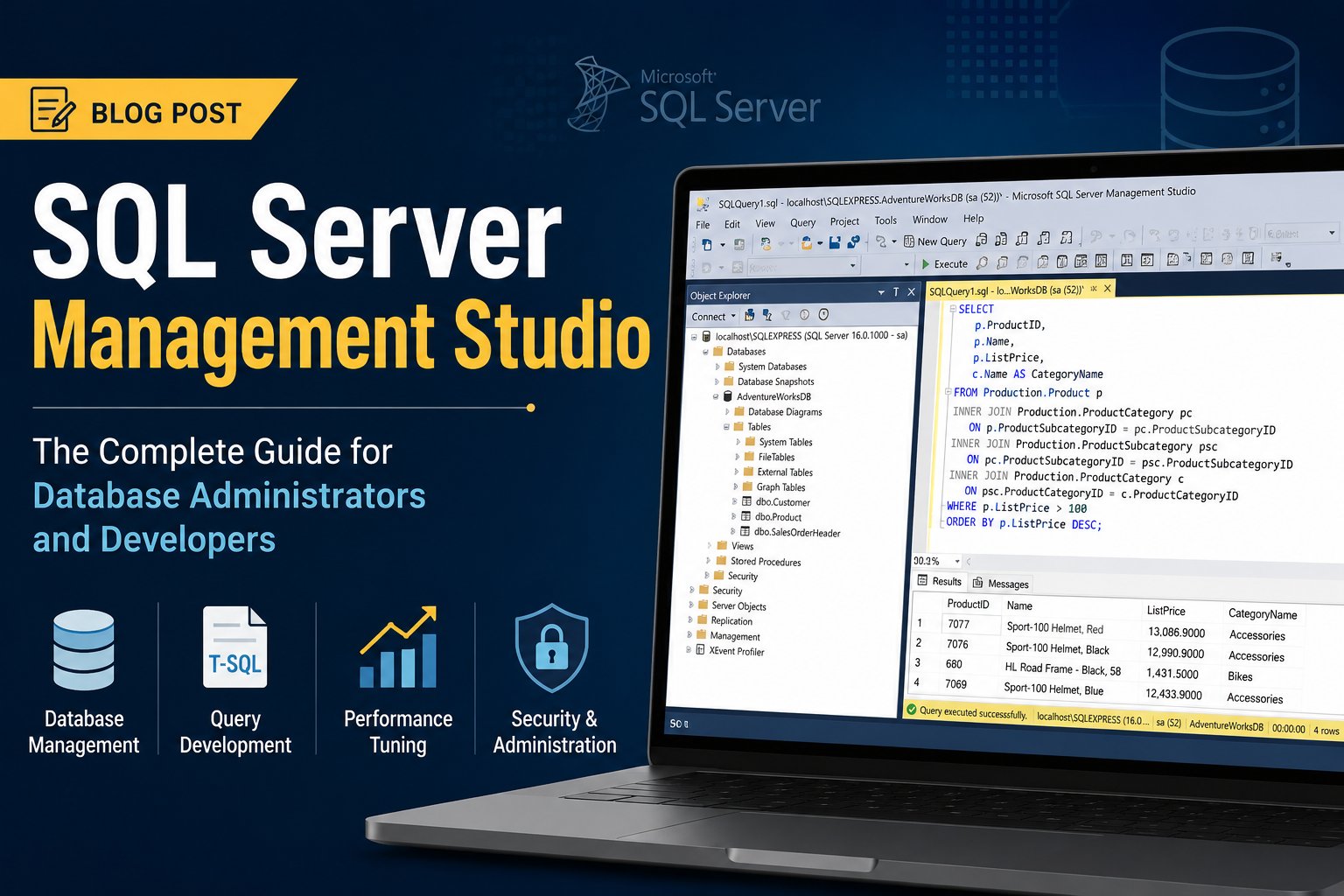
Task: Click the dbo.Customer table icon
Action: [x=746, y=501]
